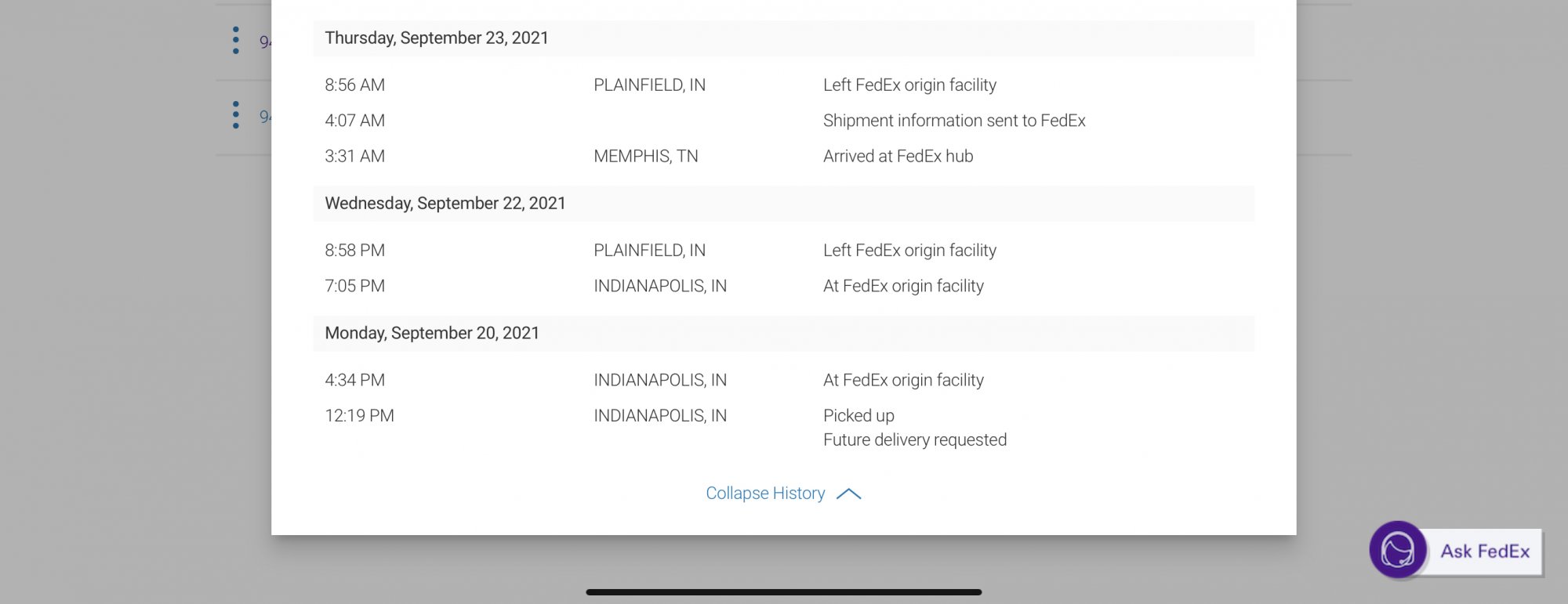Screen dimensions: 1568x604
Task: Open the second shipment's three-dot menu
Action: [235, 115]
